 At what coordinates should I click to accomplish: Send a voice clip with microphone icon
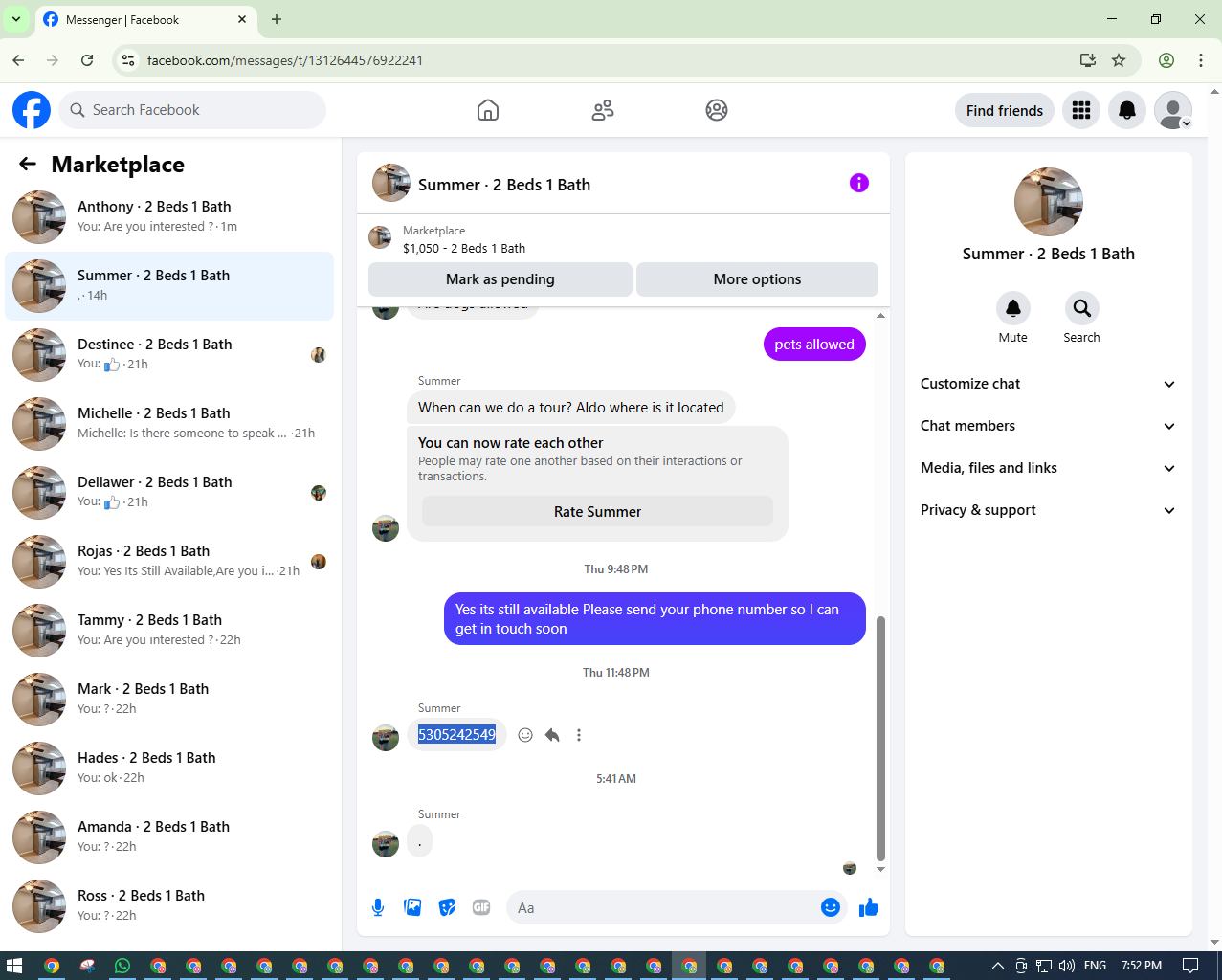[378, 907]
